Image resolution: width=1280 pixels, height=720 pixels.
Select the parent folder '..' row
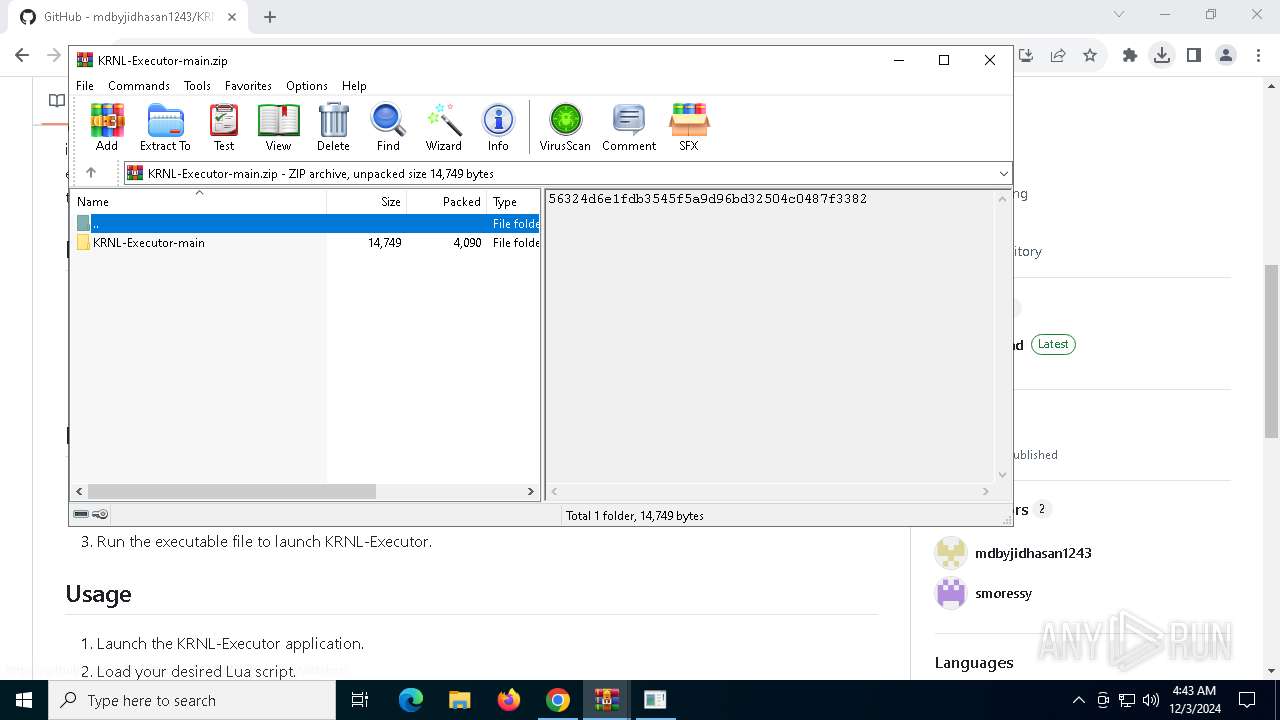tap(305, 224)
